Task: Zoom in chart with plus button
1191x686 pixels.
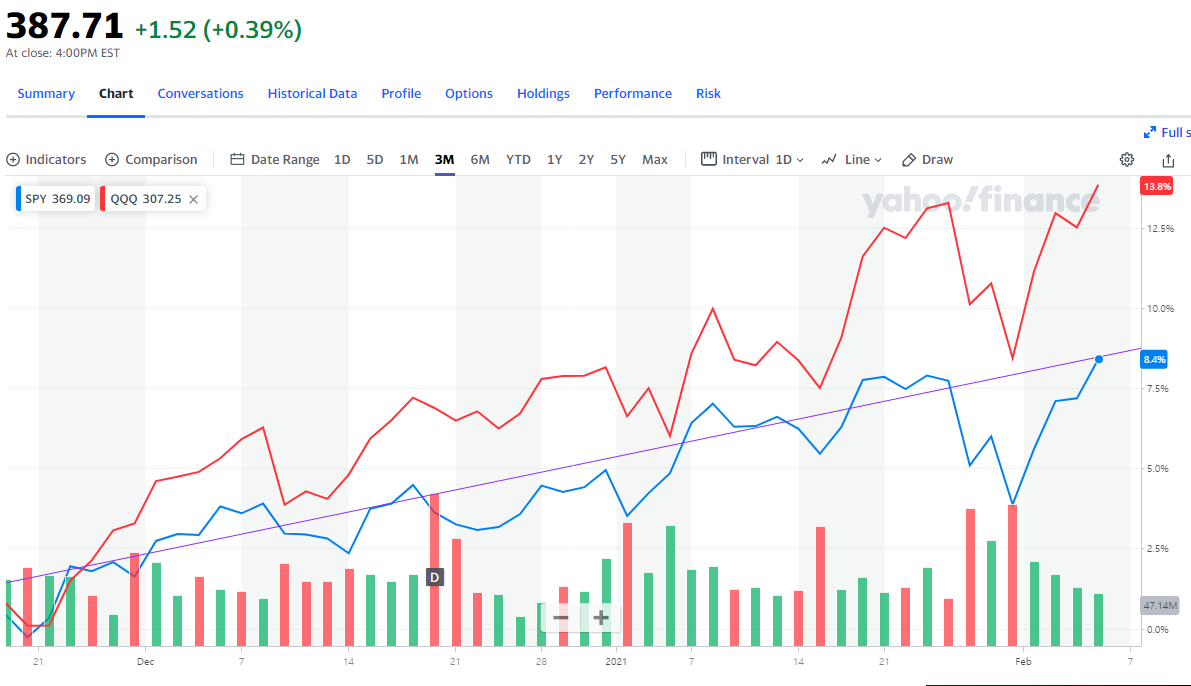Action: pos(601,617)
